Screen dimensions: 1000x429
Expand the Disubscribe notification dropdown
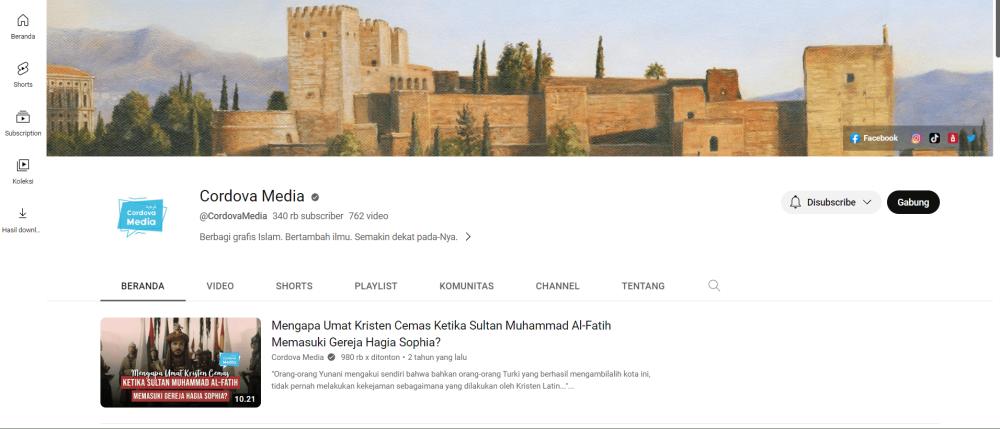click(x=831, y=202)
